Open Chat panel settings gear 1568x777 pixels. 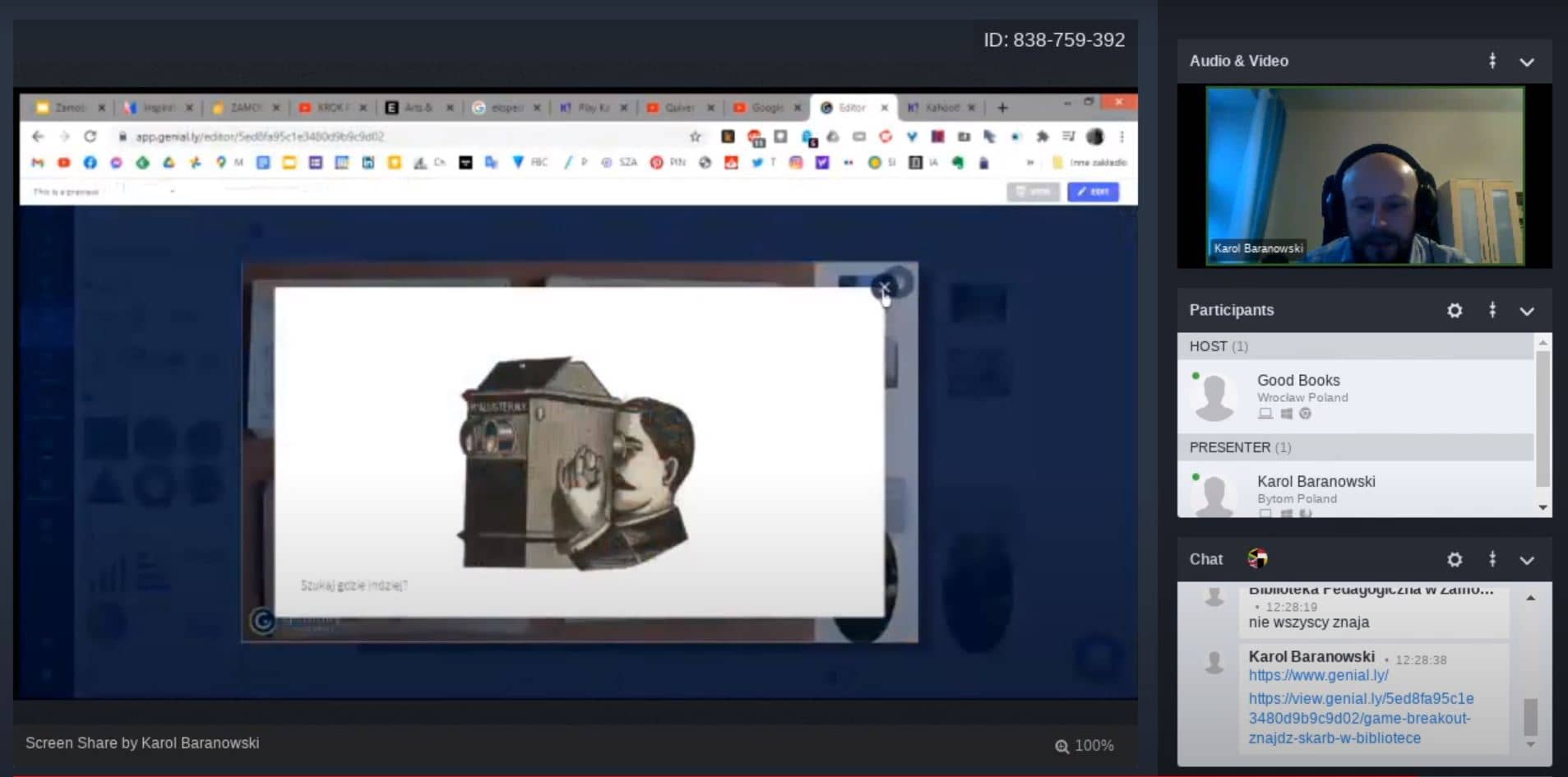point(1455,559)
